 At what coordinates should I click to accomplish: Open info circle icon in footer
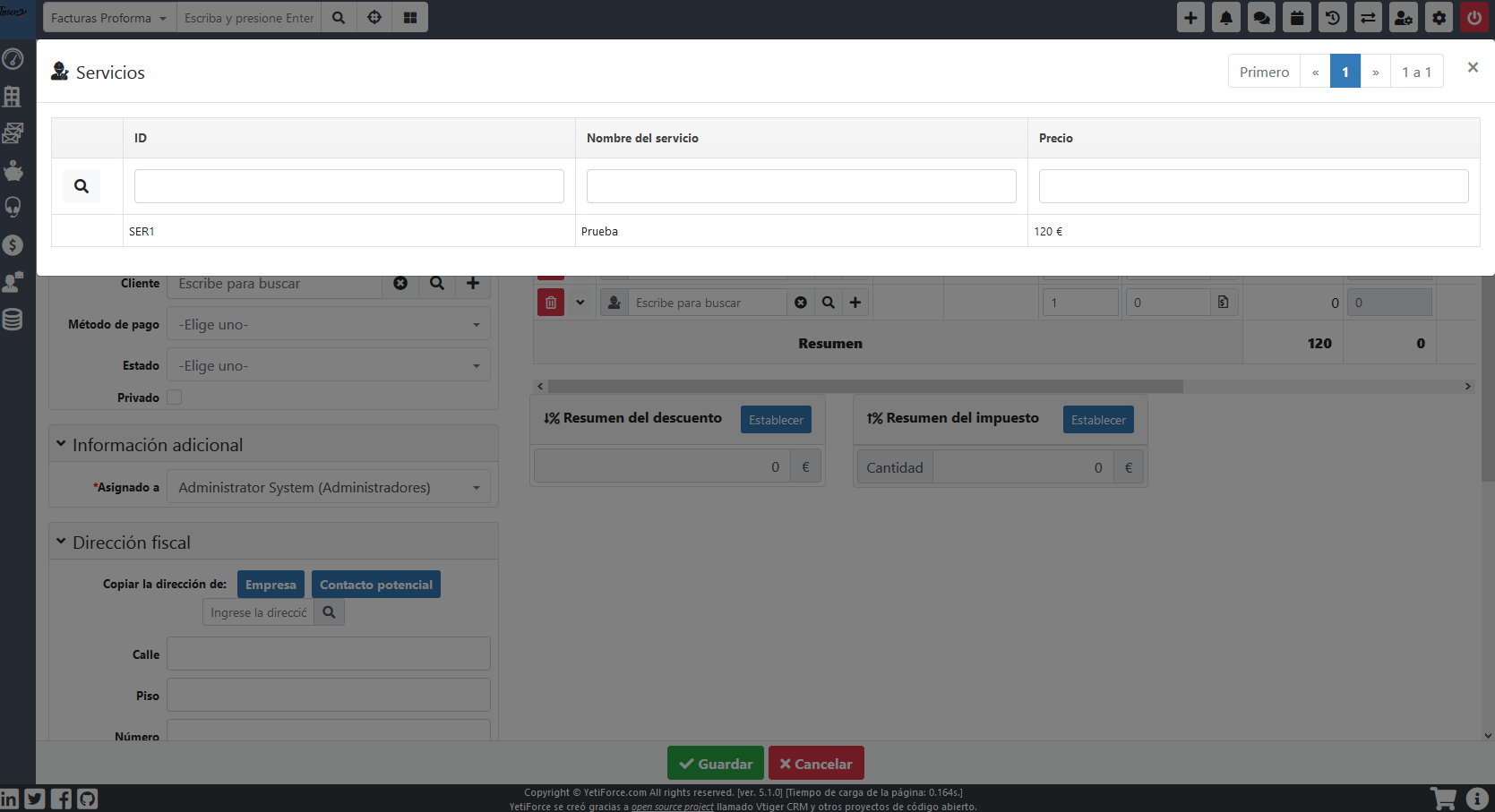coord(1477,799)
